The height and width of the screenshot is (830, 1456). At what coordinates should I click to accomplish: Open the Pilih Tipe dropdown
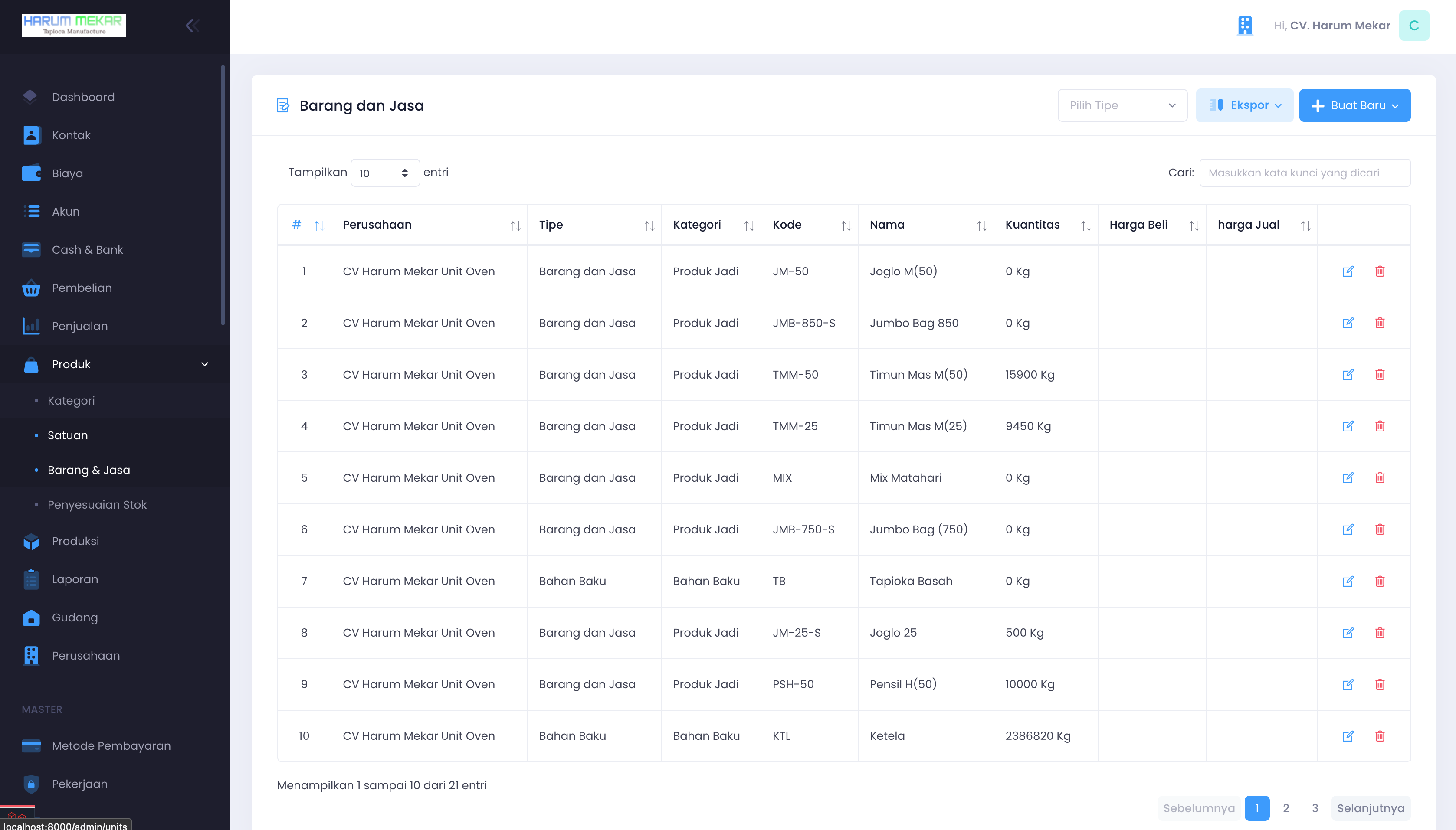click(1122, 105)
